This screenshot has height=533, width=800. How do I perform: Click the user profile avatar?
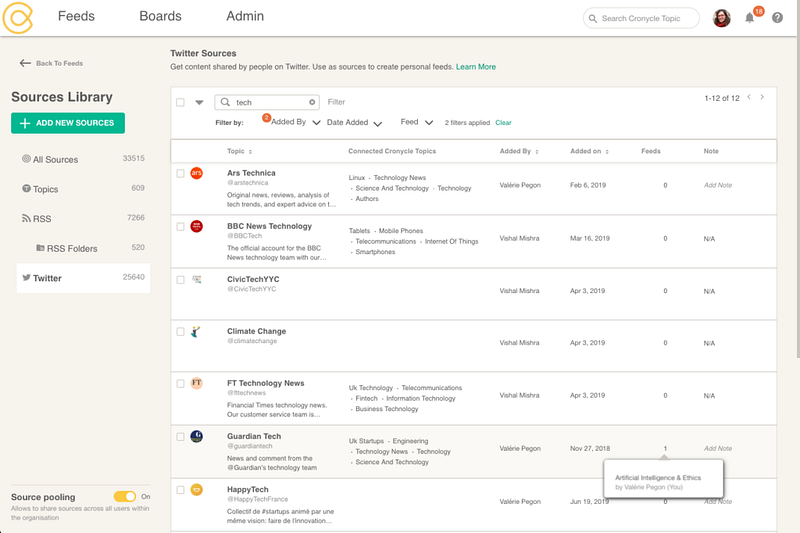(x=721, y=18)
